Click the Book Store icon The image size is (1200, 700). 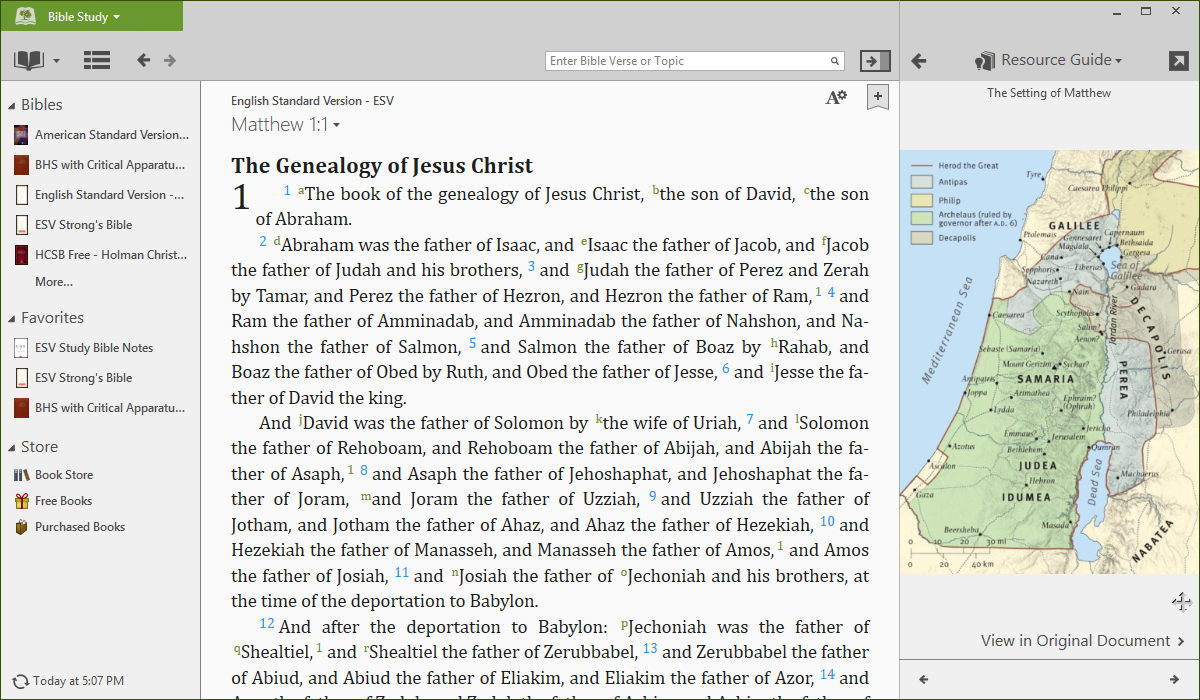[21, 475]
